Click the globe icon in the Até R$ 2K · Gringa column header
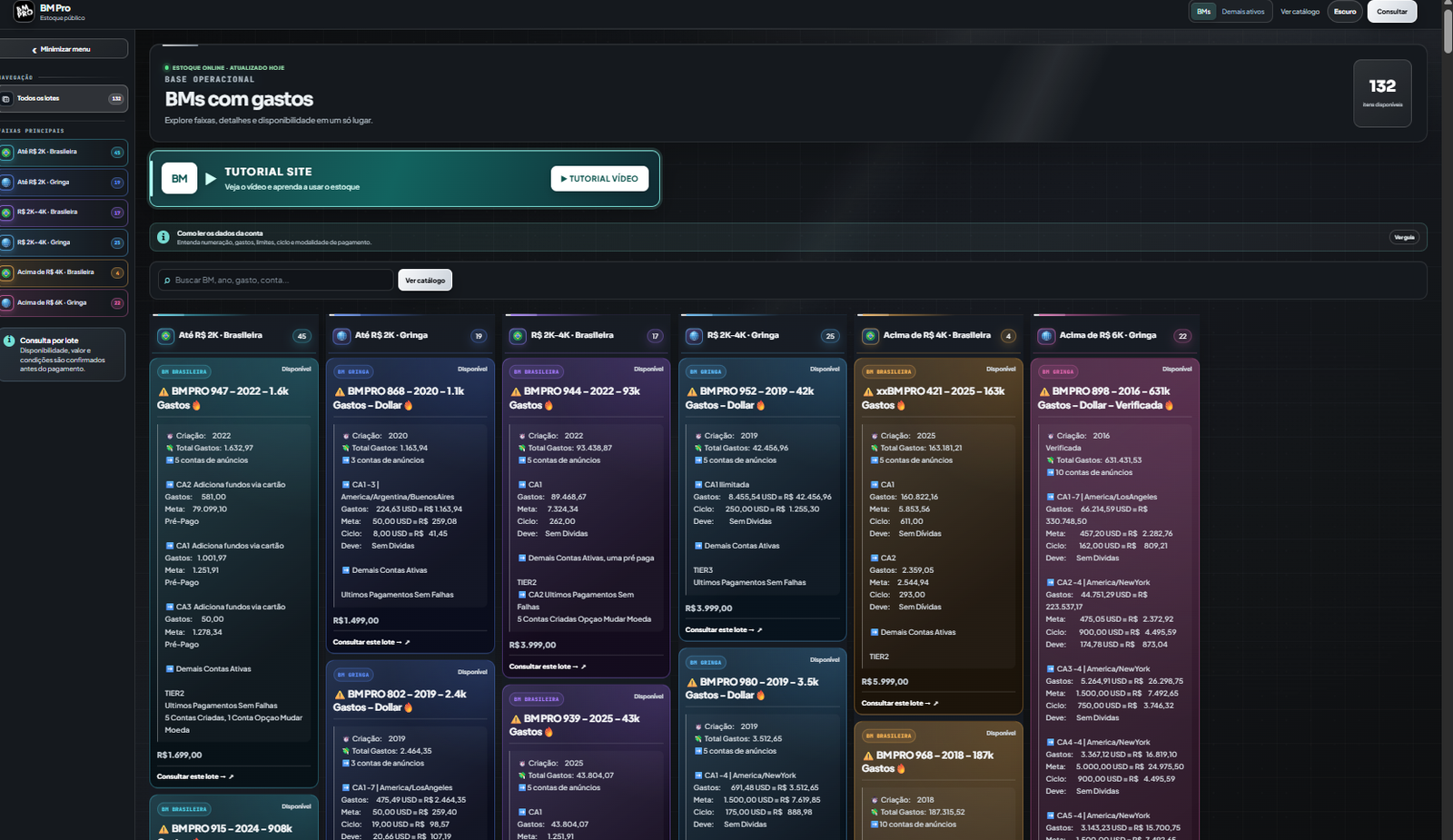This screenshot has height=840, width=1453. point(342,336)
